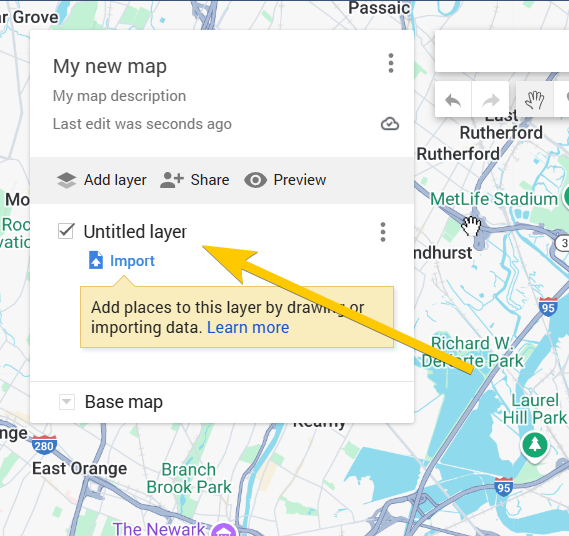
Task: Click the Share person-plus icon
Action: [172, 180]
